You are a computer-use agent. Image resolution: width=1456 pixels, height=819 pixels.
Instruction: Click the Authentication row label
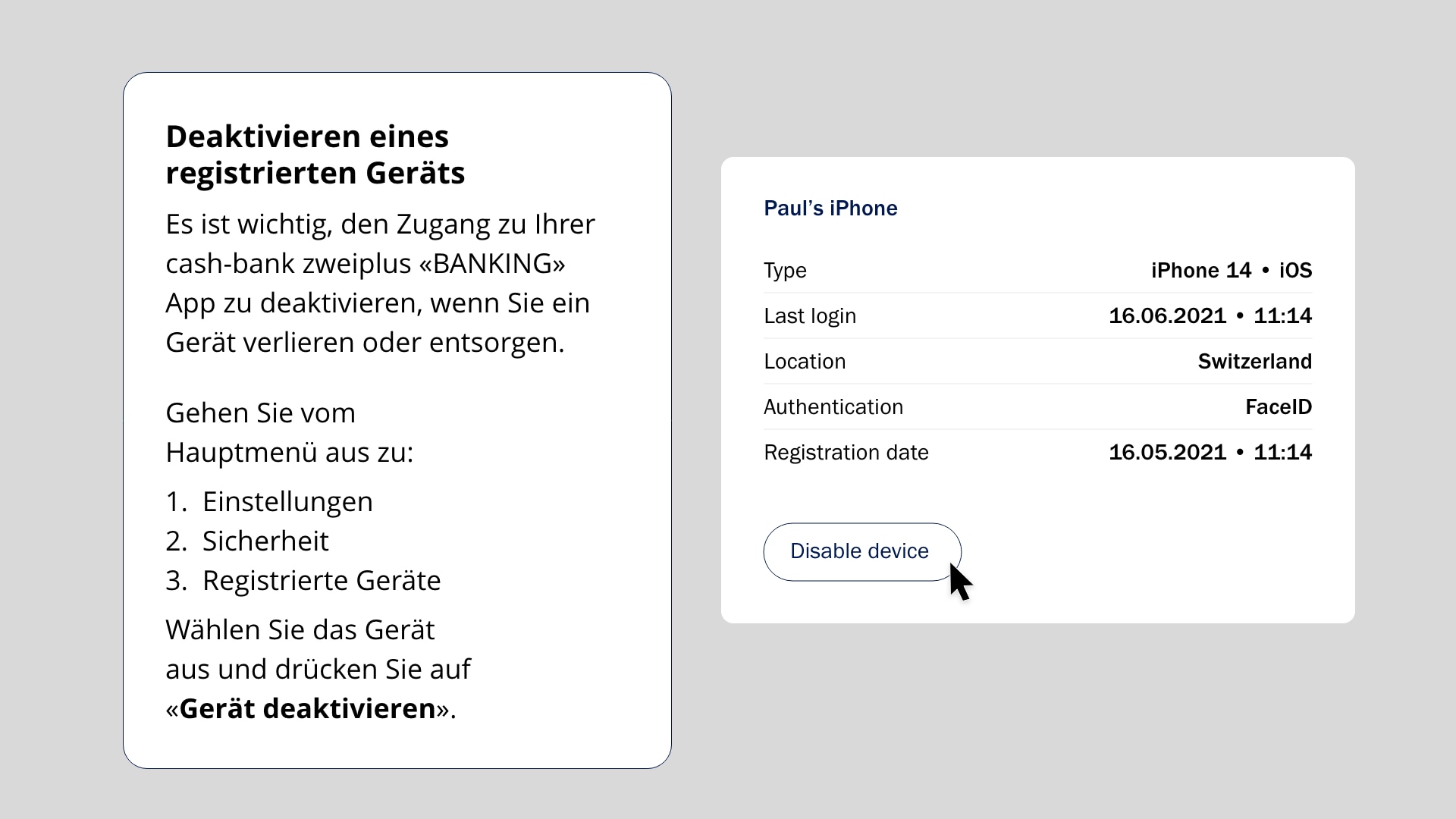833,407
